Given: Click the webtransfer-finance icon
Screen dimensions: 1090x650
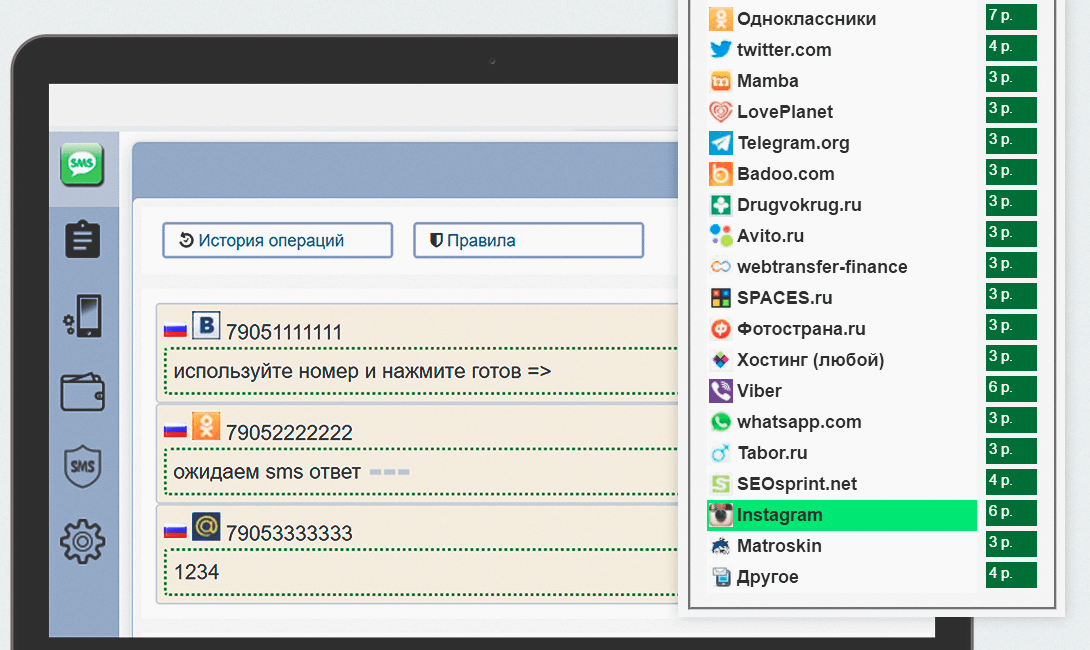Looking at the screenshot, I should pyautogui.click(x=721, y=266).
